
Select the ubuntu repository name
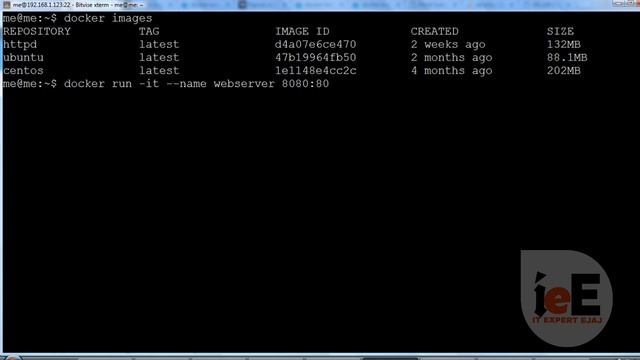pyautogui.click(x=23, y=58)
